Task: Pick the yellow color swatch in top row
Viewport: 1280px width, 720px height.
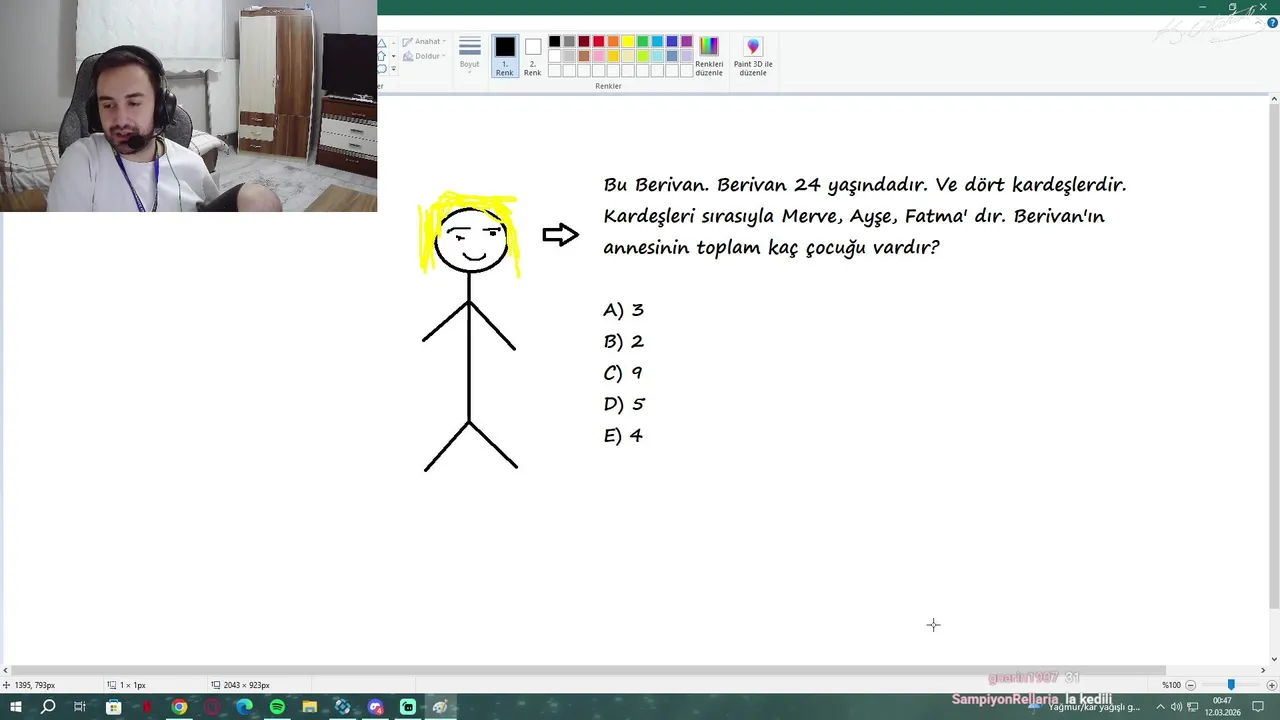Action: click(628, 42)
